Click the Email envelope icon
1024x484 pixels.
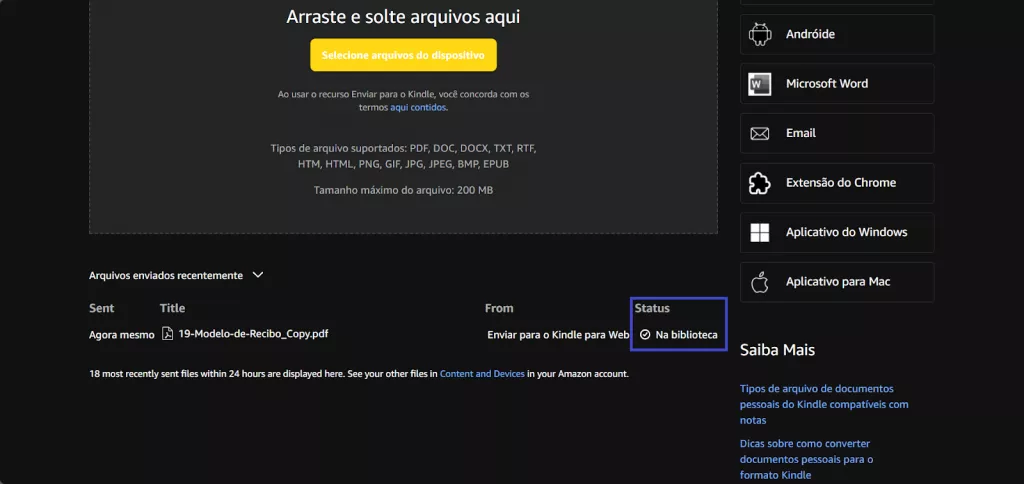[x=760, y=133]
